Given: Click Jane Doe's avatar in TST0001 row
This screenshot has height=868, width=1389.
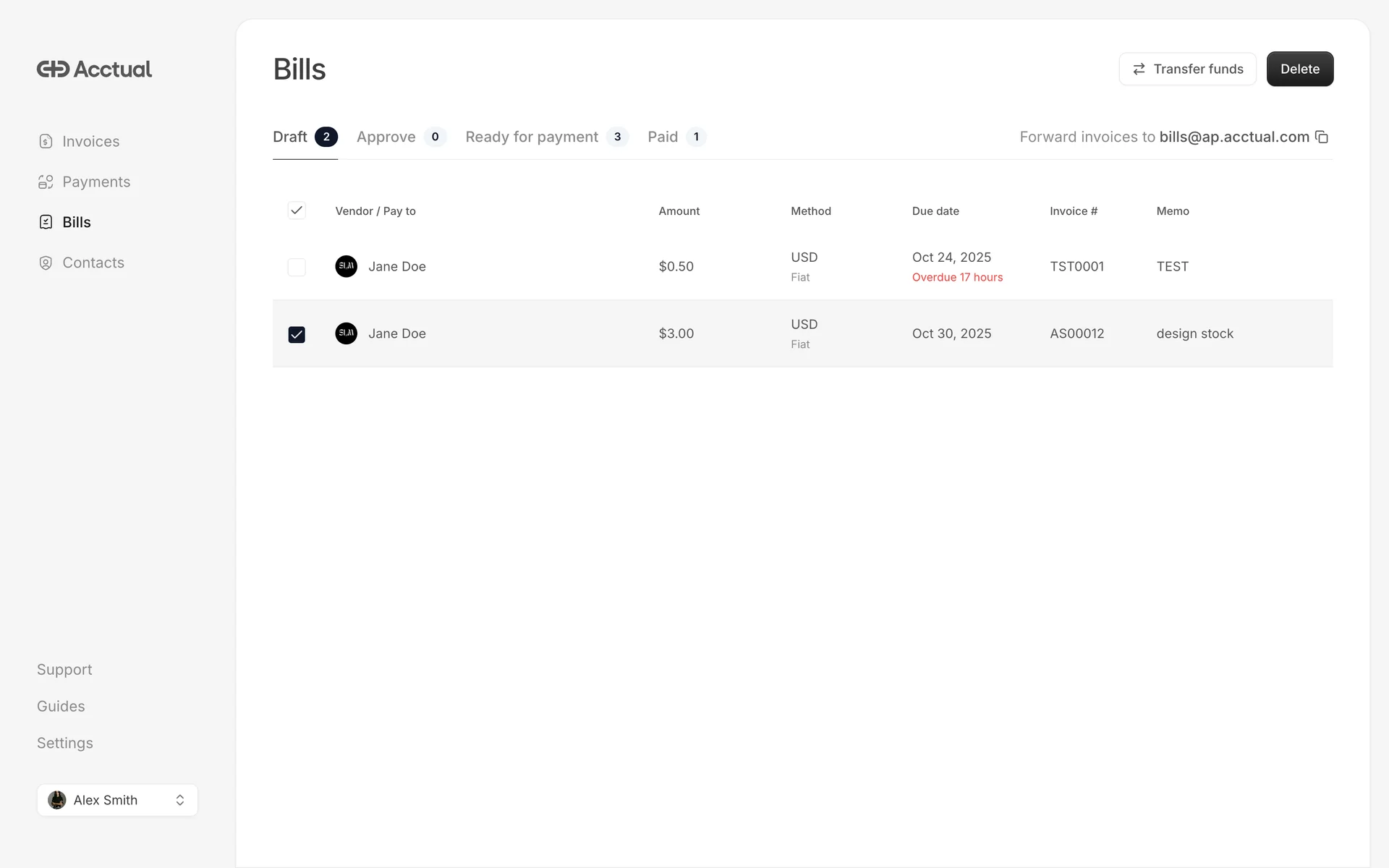Looking at the screenshot, I should pos(346,266).
